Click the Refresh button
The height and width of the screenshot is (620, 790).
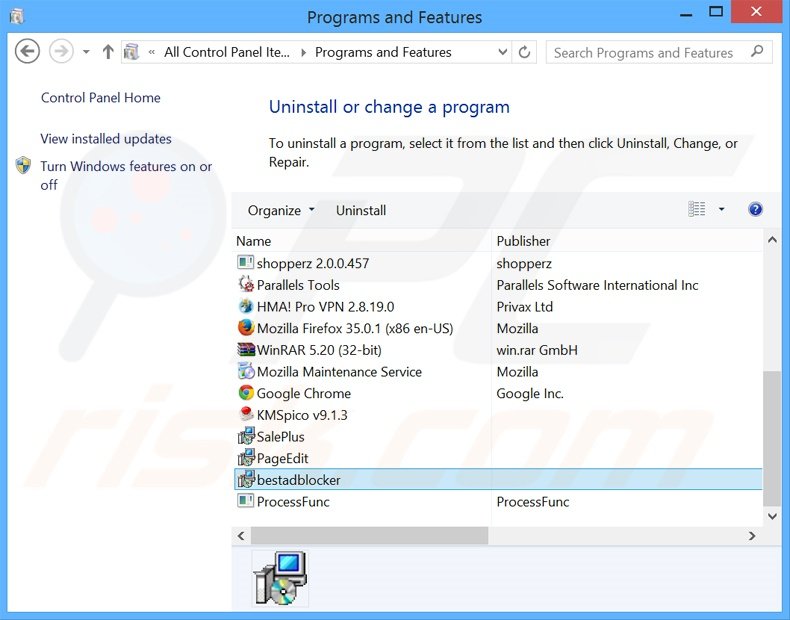click(x=524, y=52)
